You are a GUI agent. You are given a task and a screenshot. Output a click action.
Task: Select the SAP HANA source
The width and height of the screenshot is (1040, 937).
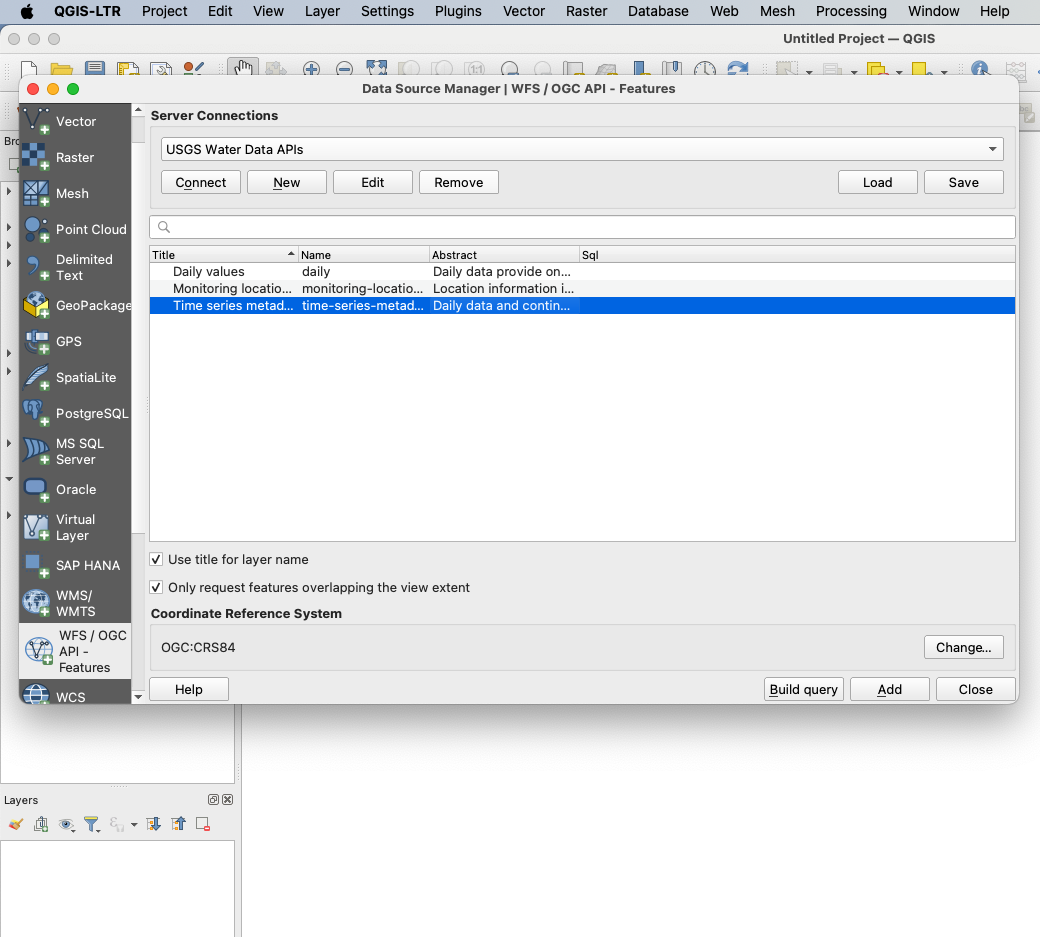tap(75, 565)
